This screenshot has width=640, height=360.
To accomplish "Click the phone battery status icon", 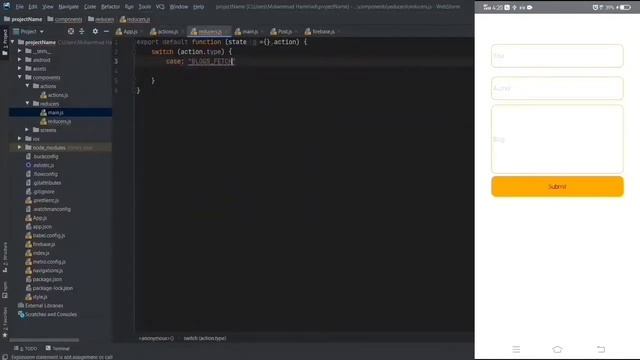I will point(625,7).
